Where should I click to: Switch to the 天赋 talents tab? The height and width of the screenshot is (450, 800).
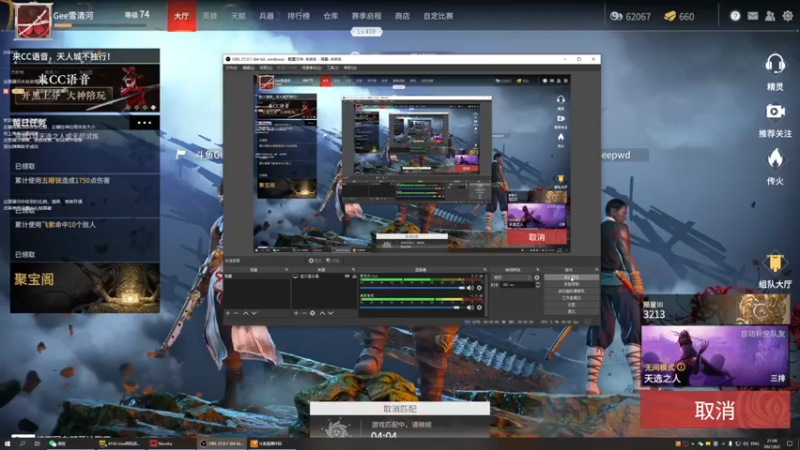[238, 16]
